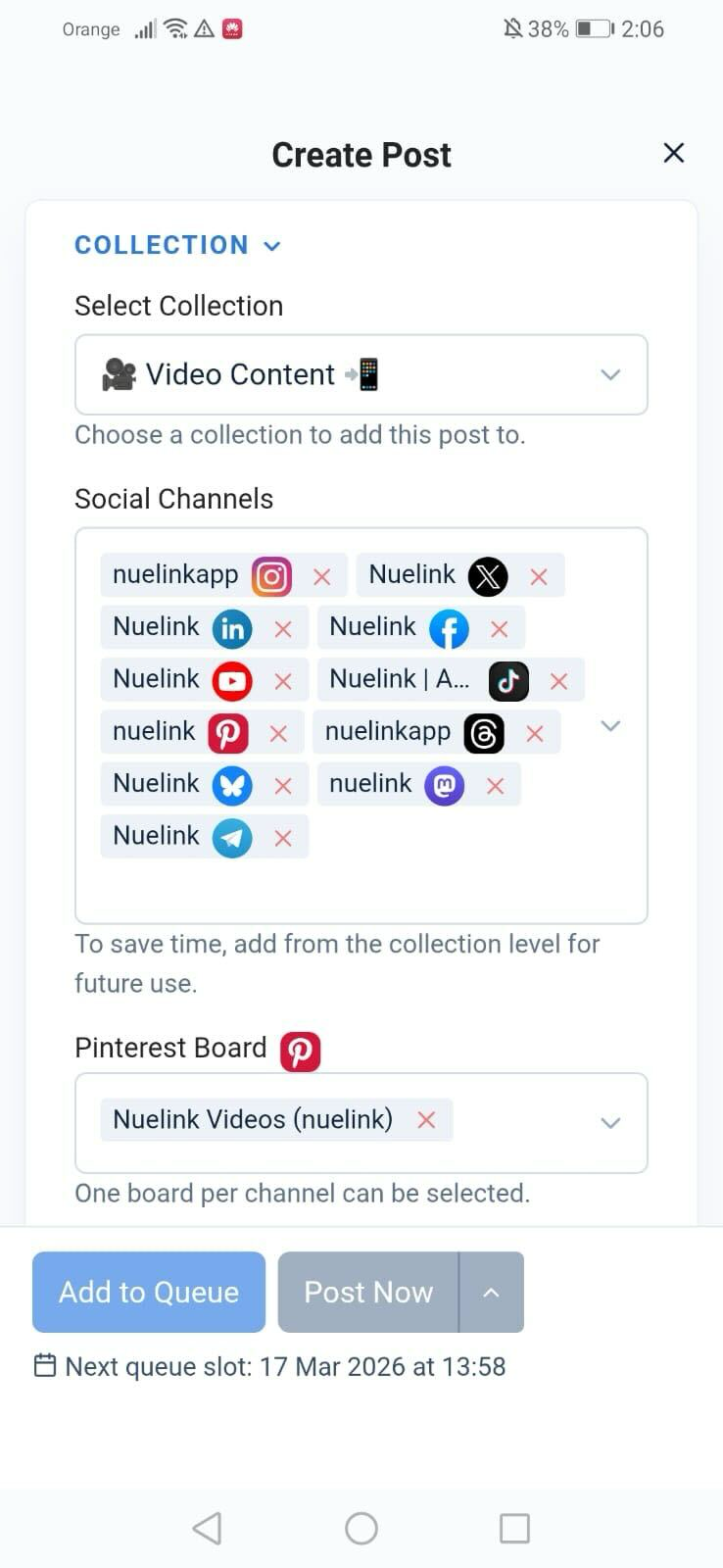
Task: Remove the Nuelink Telegram channel chip
Action: point(283,838)
